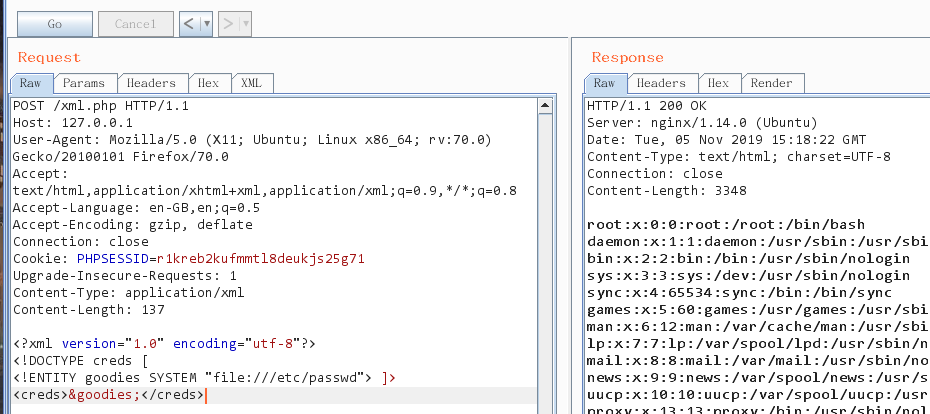Click the Accept-Language: en-GB header line
Image resolution: width=930 pixels, height=414 pixels.
pos(136,208)
